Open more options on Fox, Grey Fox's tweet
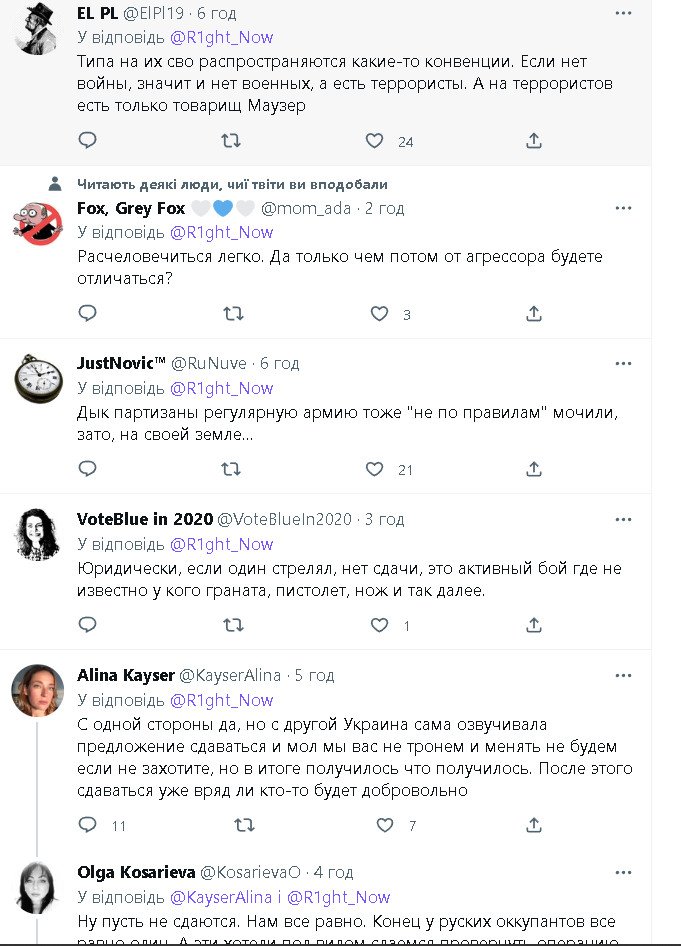Image resolution: width=681 pixels, height=946 pixels. point(623,209)
